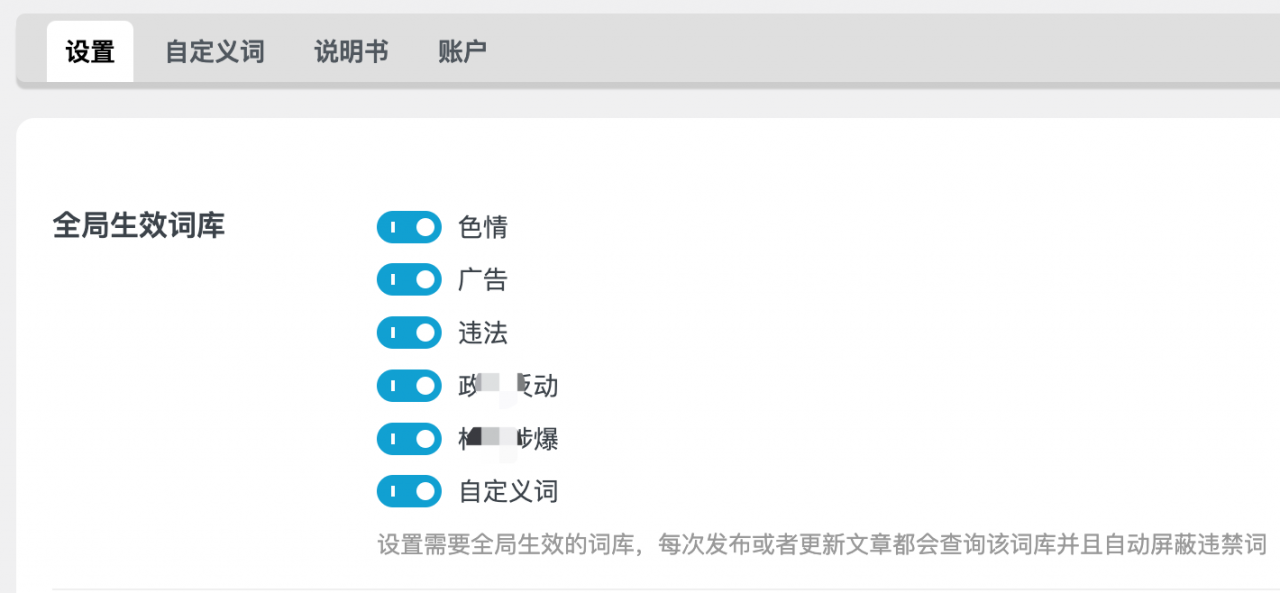Select the active 设置 tab
This screenshot has width=1280, height=593.
(89, 49)
